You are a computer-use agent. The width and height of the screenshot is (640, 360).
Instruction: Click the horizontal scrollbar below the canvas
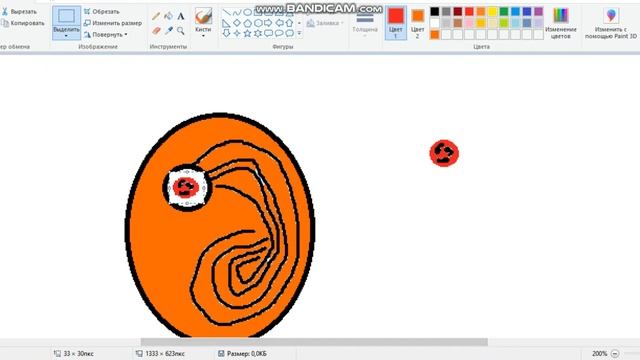(x=314, y=342)
